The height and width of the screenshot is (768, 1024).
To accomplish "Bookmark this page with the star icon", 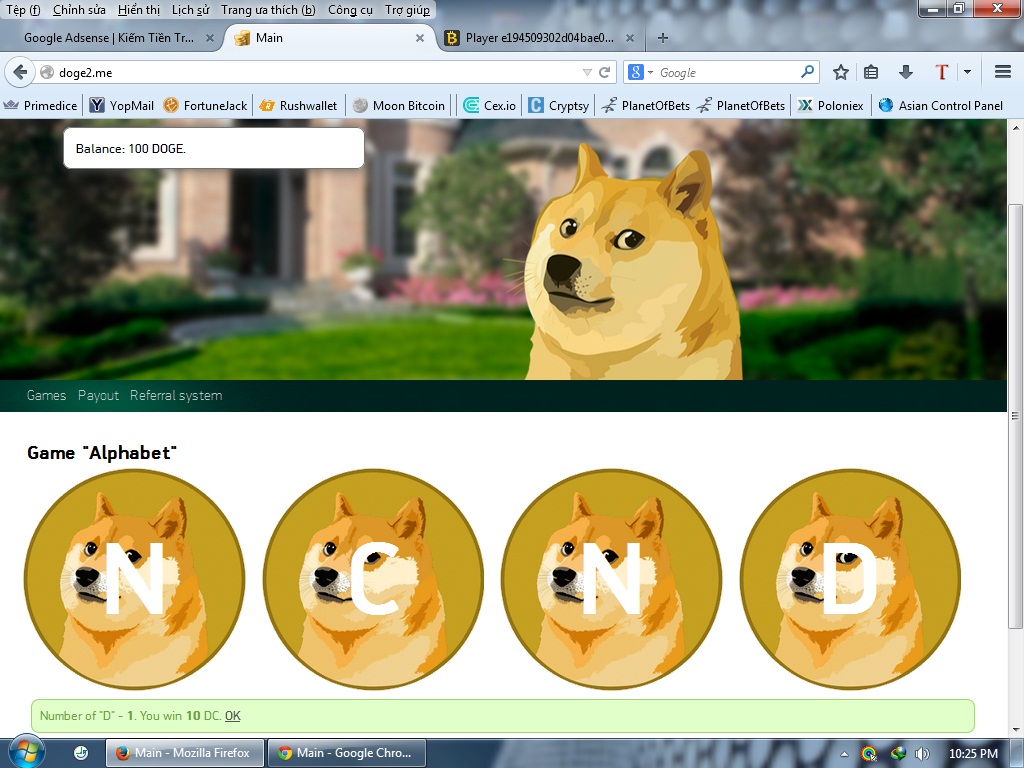I will (840, 72).
